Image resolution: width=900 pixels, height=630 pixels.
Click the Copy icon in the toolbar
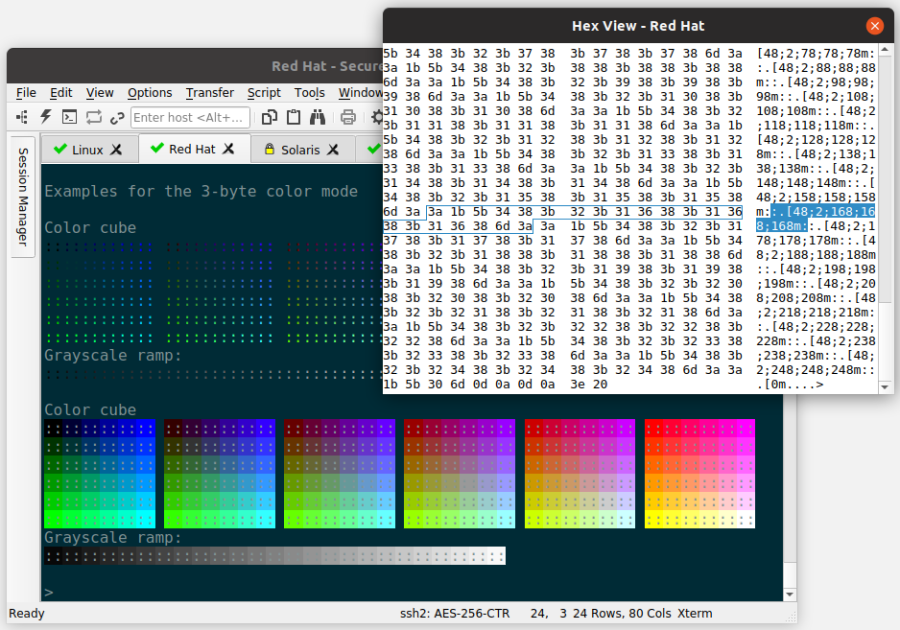pyautogui.click(x=269, y=117)
